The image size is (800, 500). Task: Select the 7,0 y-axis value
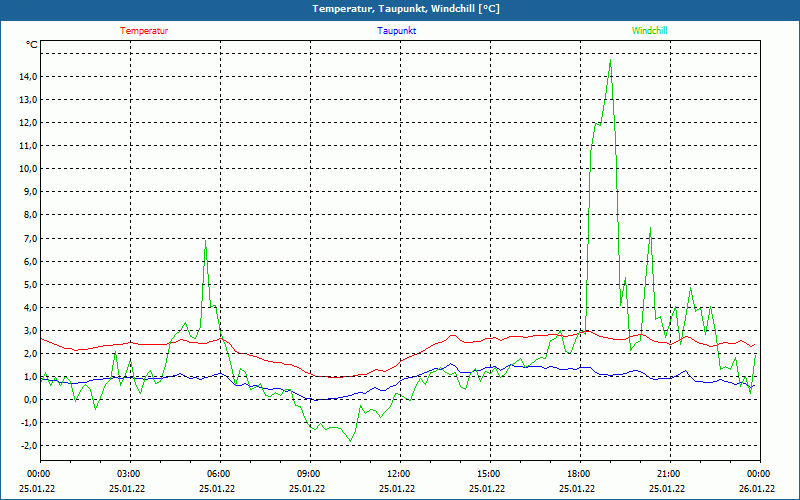coord(30,238)
